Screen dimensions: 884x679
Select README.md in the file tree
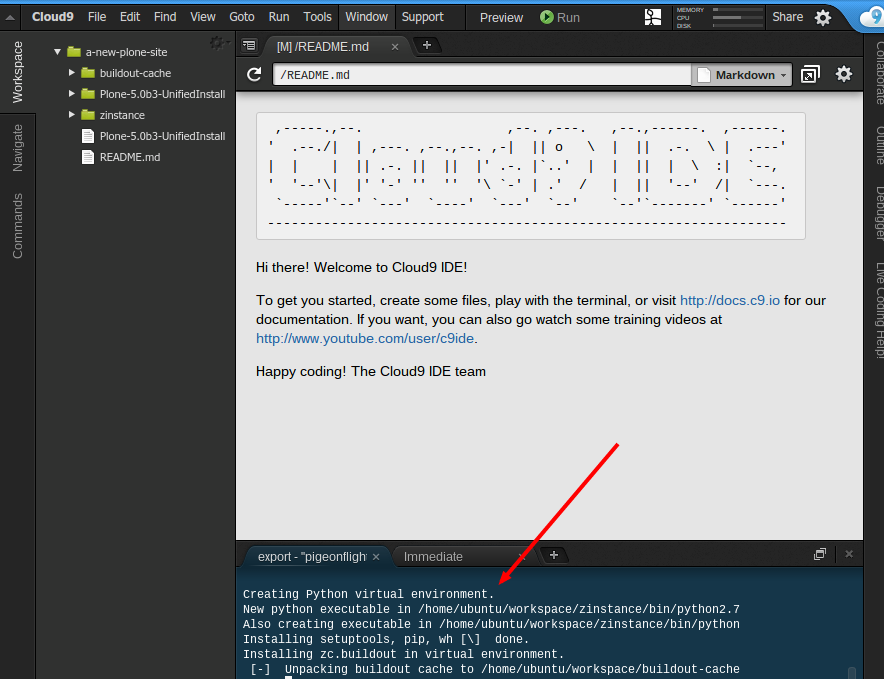pos(130,157)
